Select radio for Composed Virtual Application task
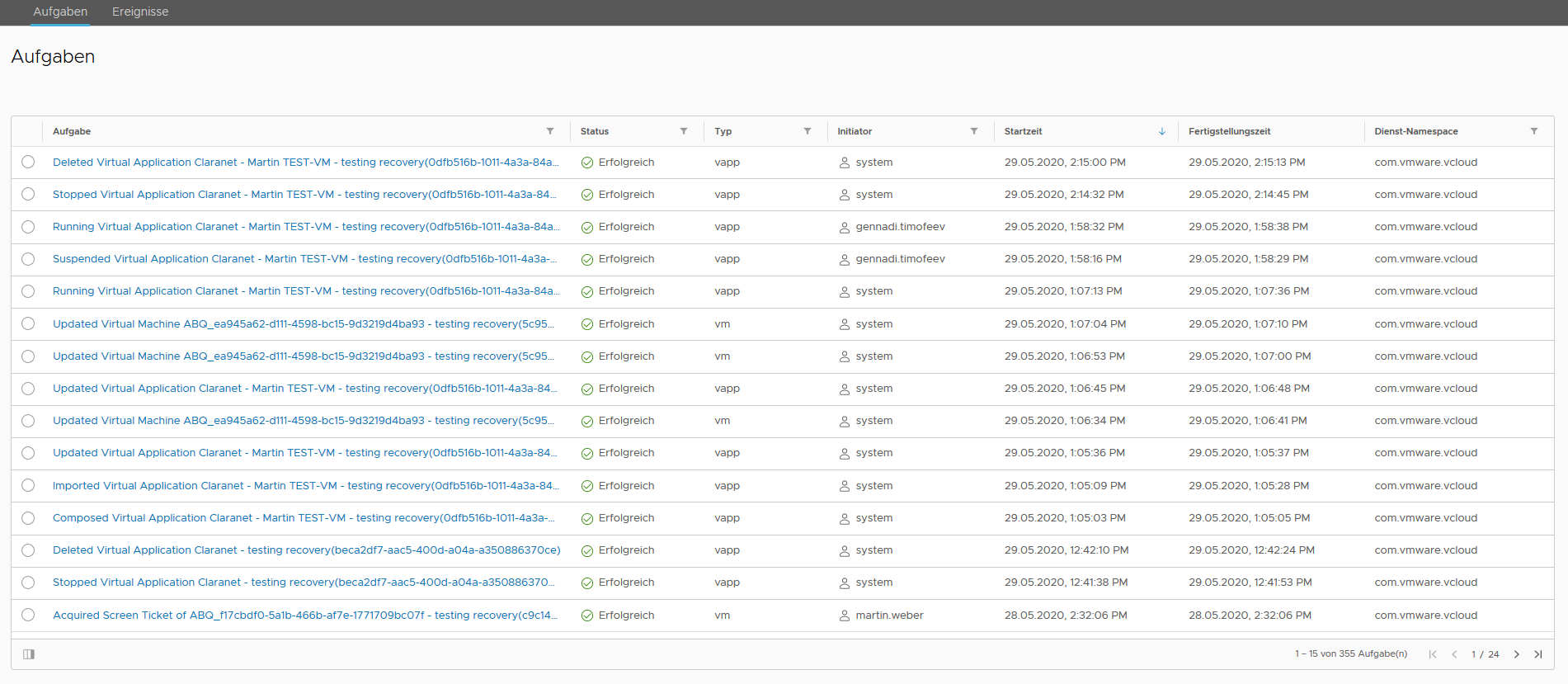Viewport: 1568px width, 684px height. (x=28, y=518)
